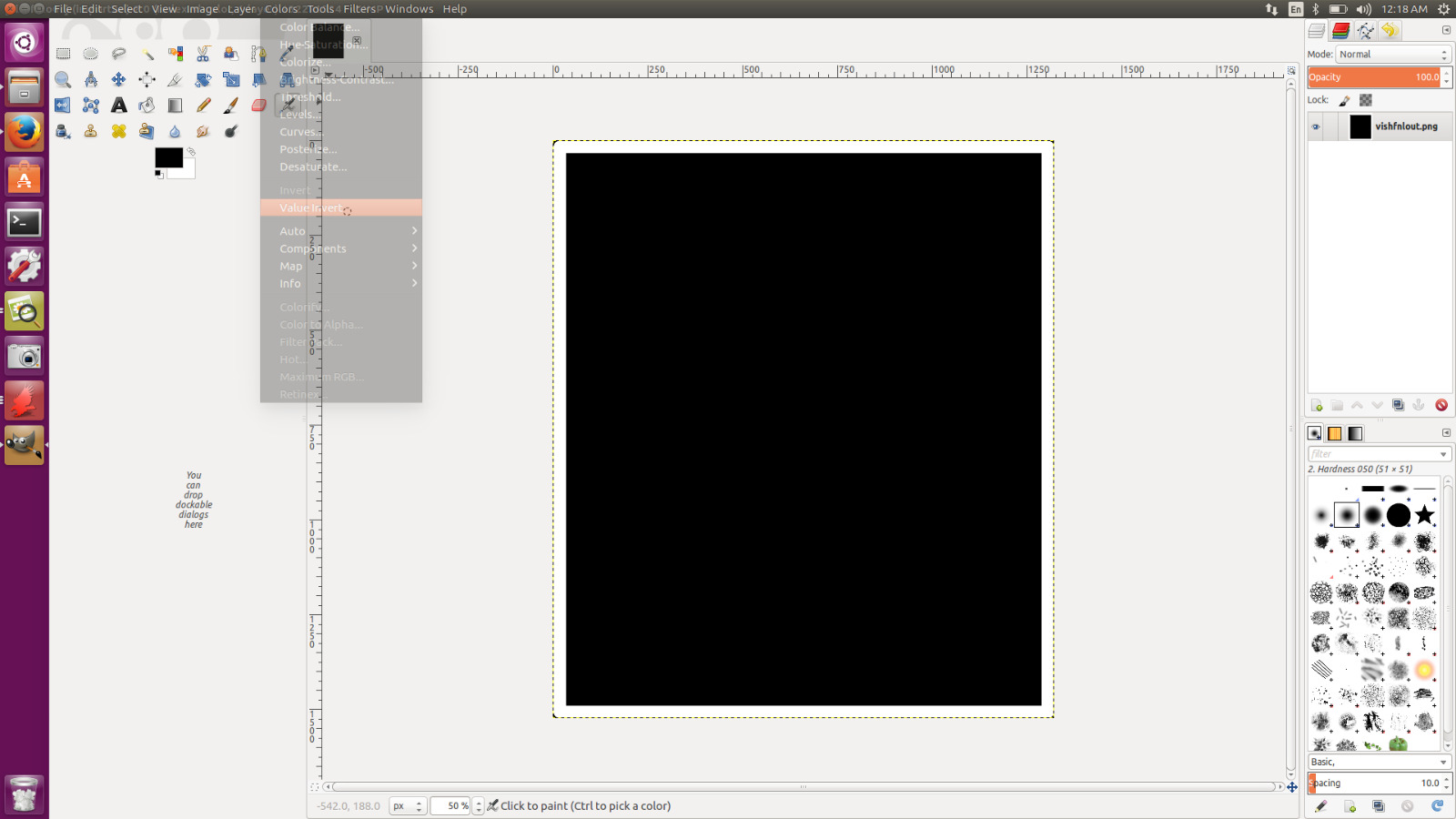Select the Alignment tool
1456x819 pixels.
point(147,80)
